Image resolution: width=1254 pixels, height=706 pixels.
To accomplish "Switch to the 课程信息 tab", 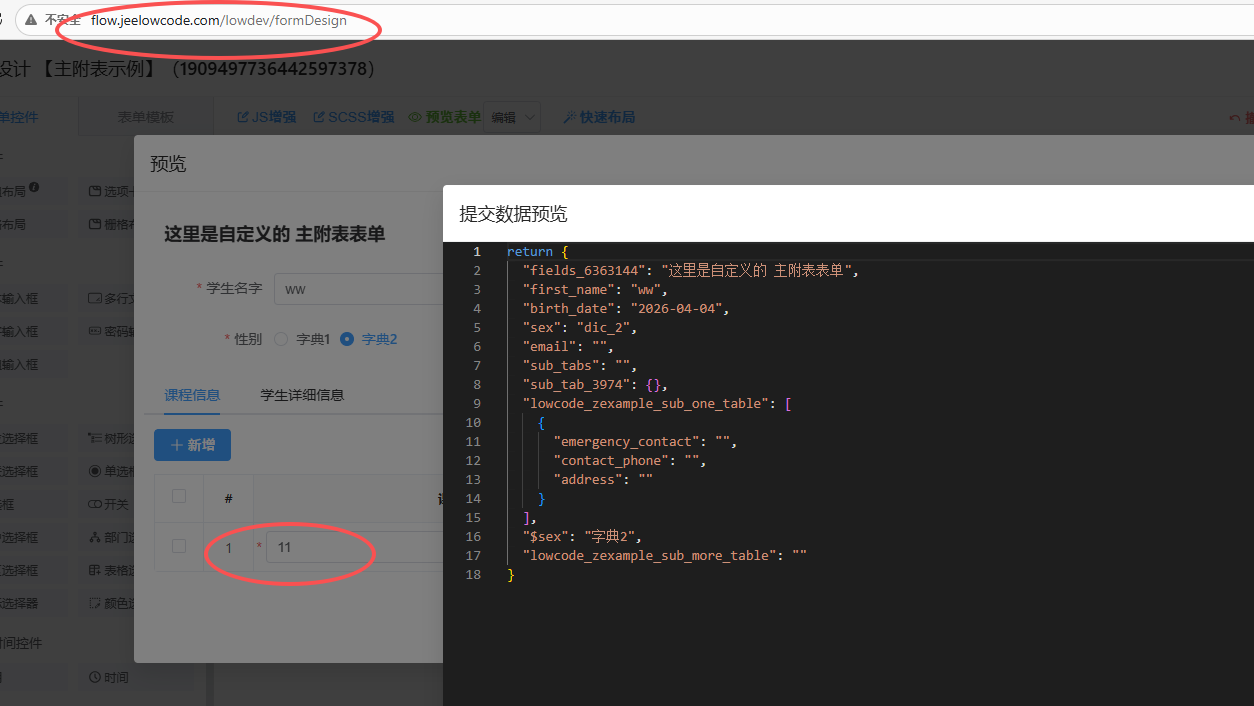I will (192, 395).
